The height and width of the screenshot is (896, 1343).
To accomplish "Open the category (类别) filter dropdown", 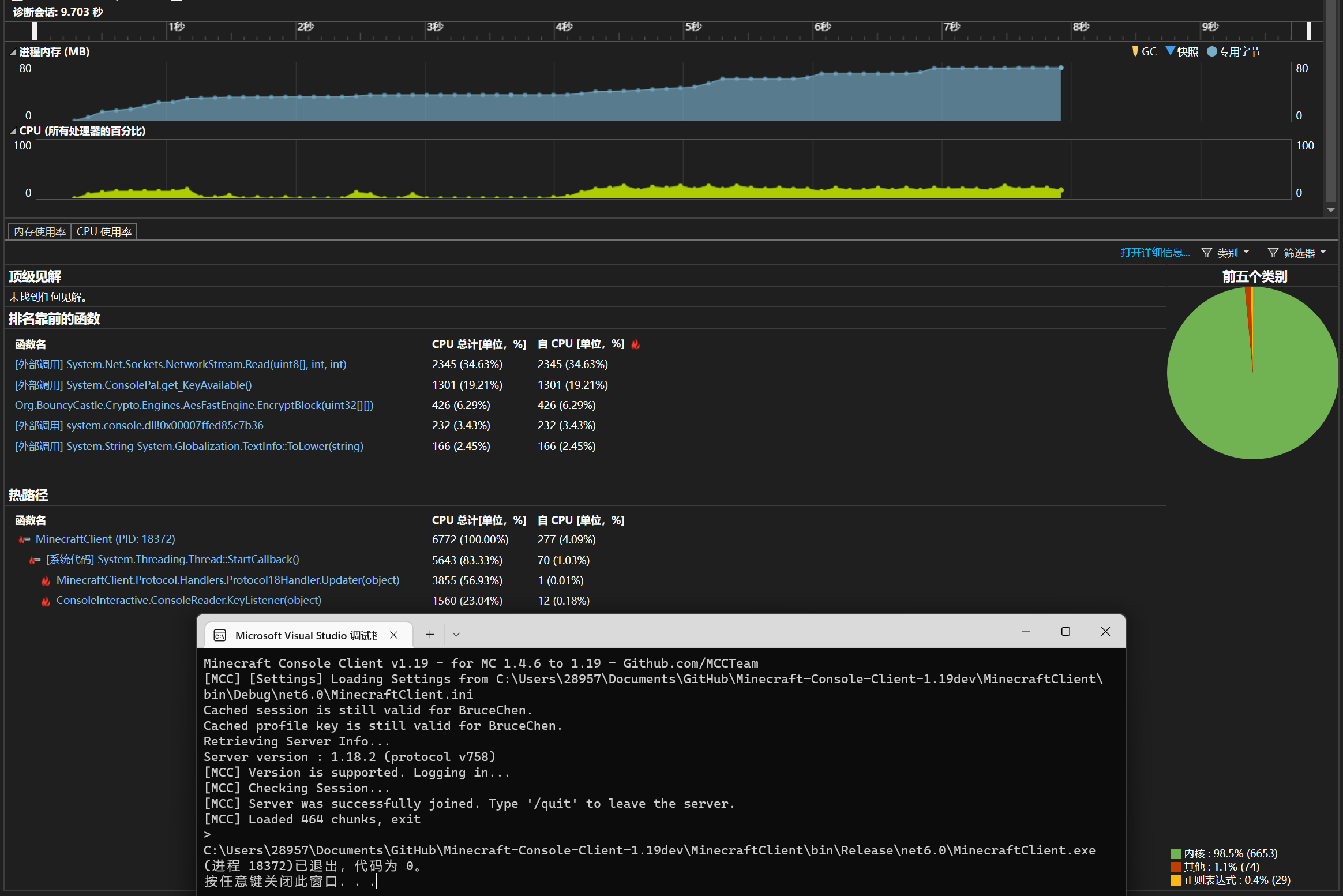I will 1226,253.
